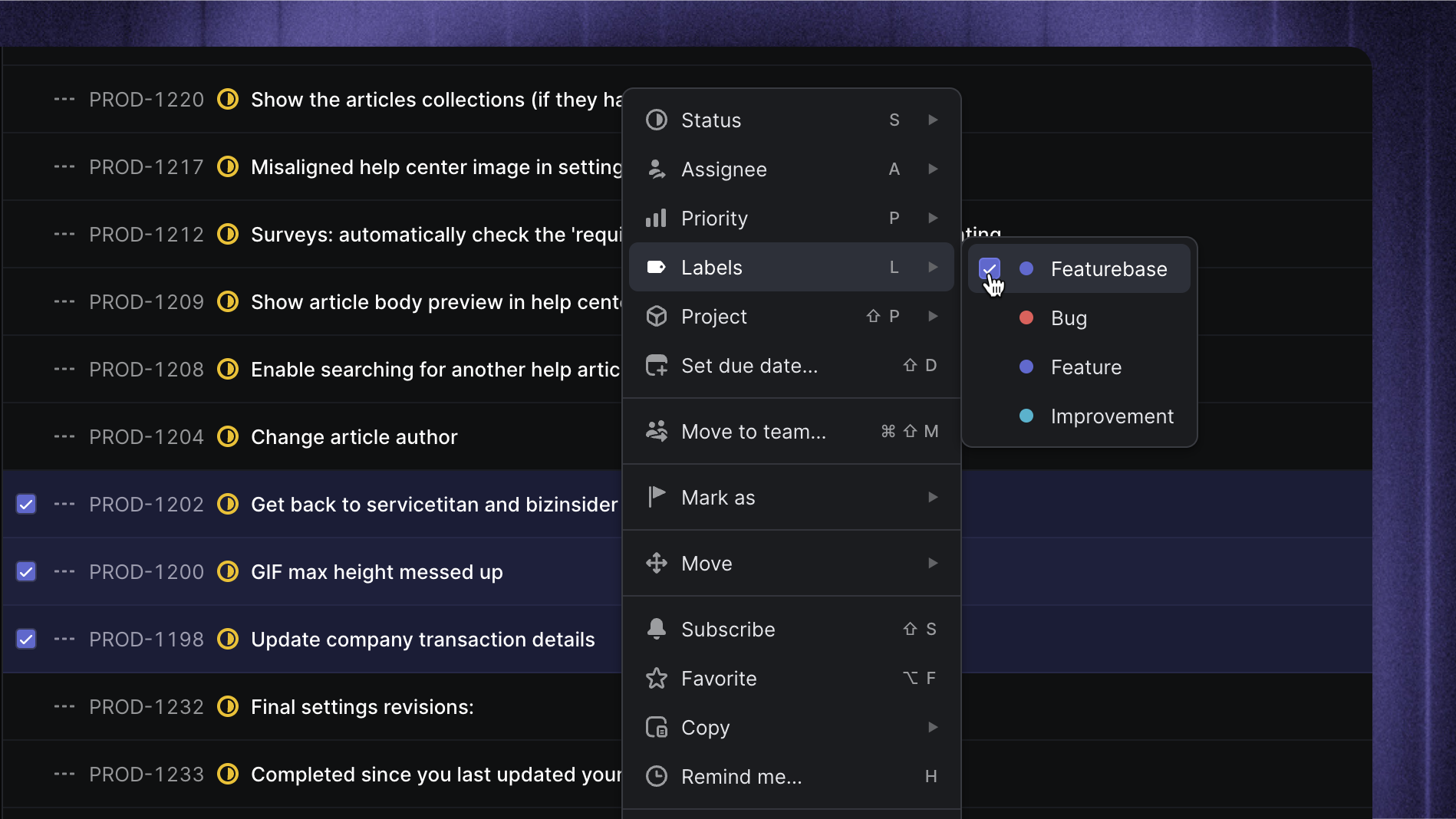This screenshot has width=1456, height=819.
Task: Select Set due date... menu entry
Action: [x=792, y=366]
